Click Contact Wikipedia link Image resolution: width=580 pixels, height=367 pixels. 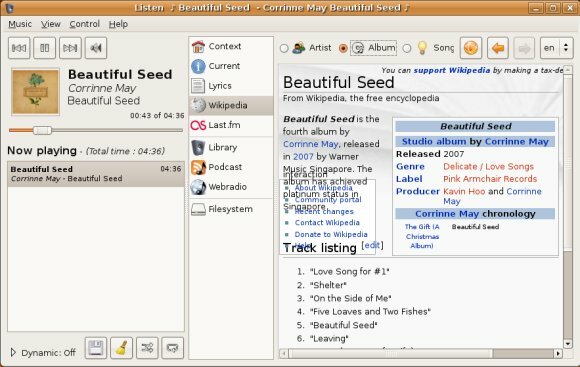(327, 223)
